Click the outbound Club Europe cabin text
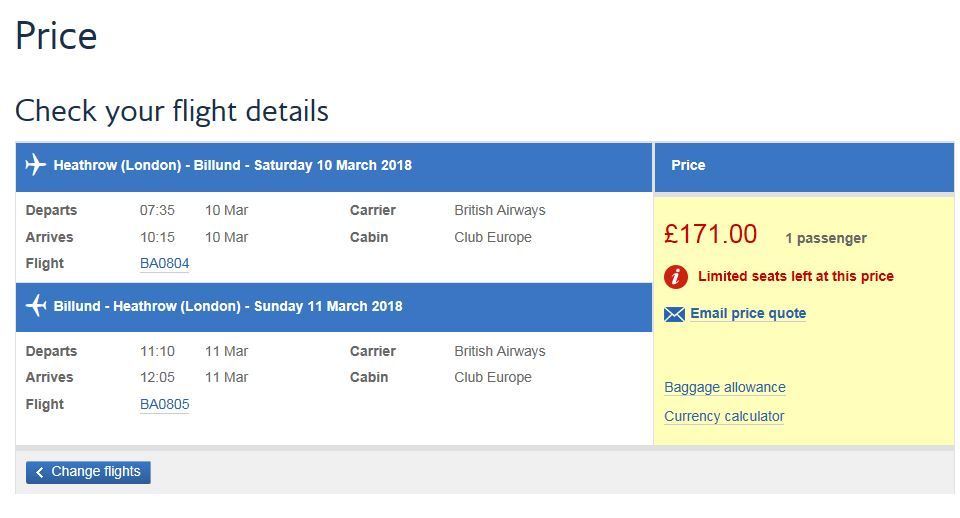The height and width of the screenshot is (518, 960). click(492, 237)
